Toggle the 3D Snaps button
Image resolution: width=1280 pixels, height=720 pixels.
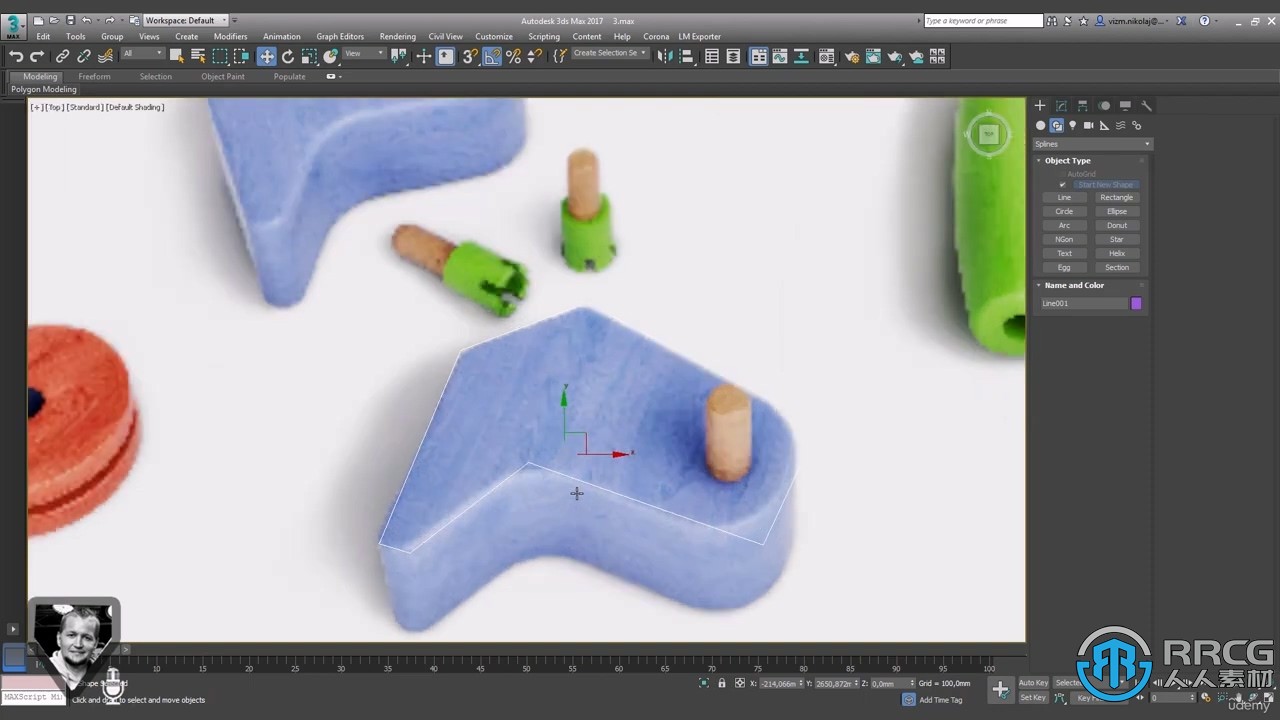470,57
